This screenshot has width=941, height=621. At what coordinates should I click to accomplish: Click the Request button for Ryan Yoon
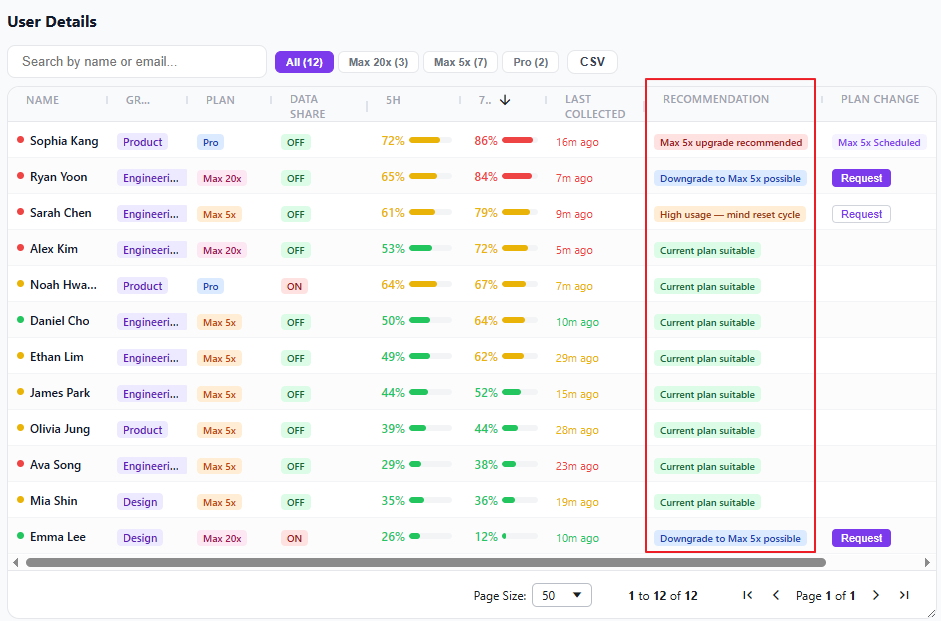click(861, 178)
